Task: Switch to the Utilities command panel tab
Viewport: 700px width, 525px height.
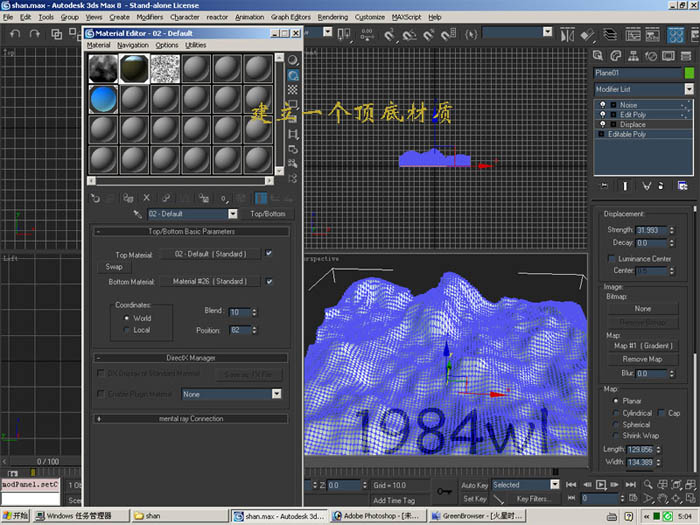Action: tap(686, 56)
